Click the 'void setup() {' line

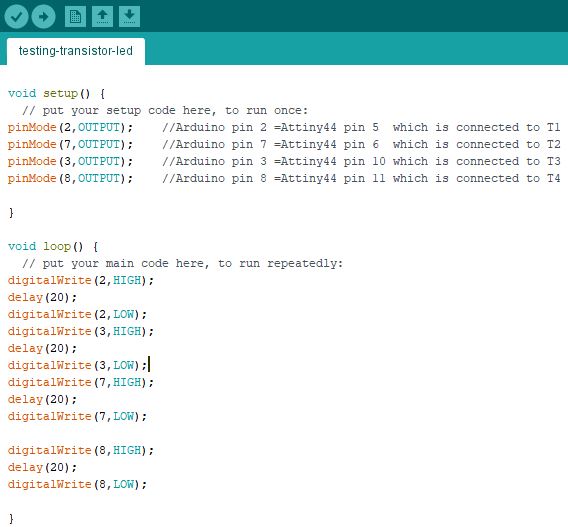(57, 94)
